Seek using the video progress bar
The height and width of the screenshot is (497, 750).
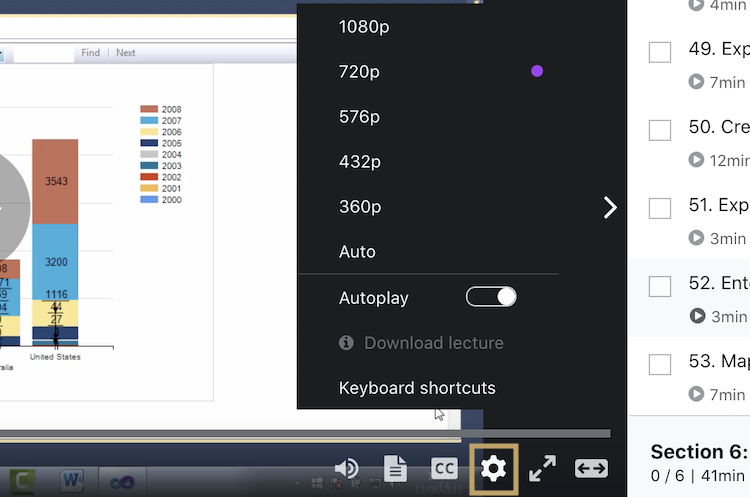pos(300,434)
